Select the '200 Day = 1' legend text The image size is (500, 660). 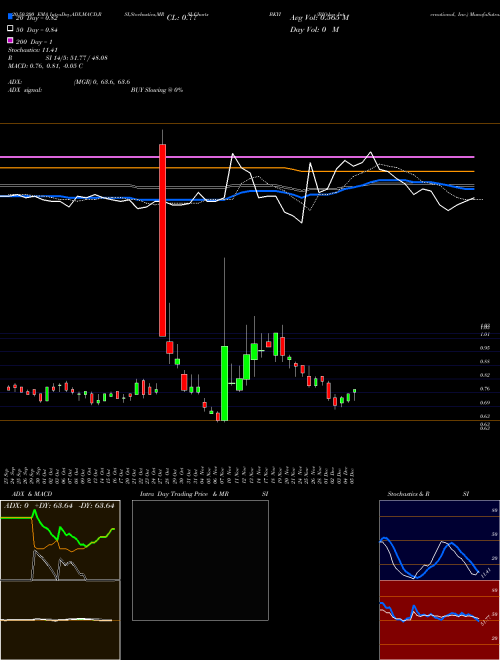[34, 42]
